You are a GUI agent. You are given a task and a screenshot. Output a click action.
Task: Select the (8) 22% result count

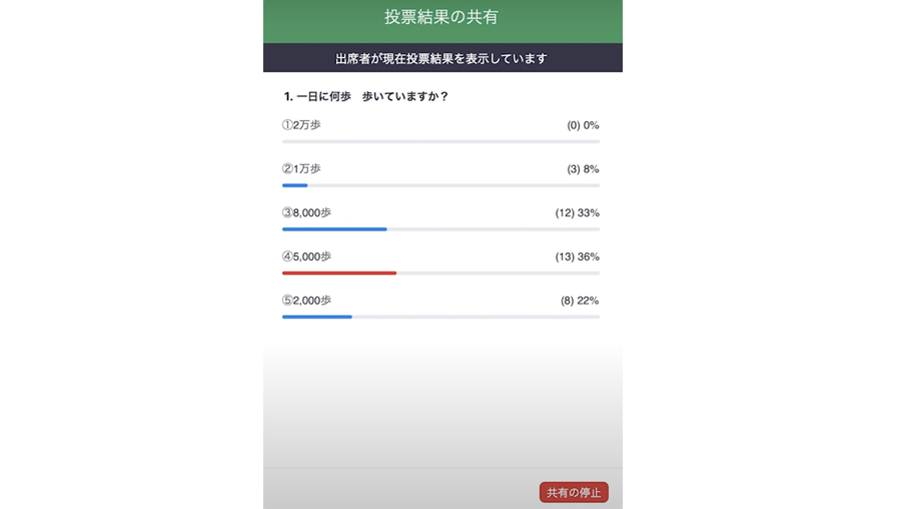pyautogui.click(x=580, y=301)
